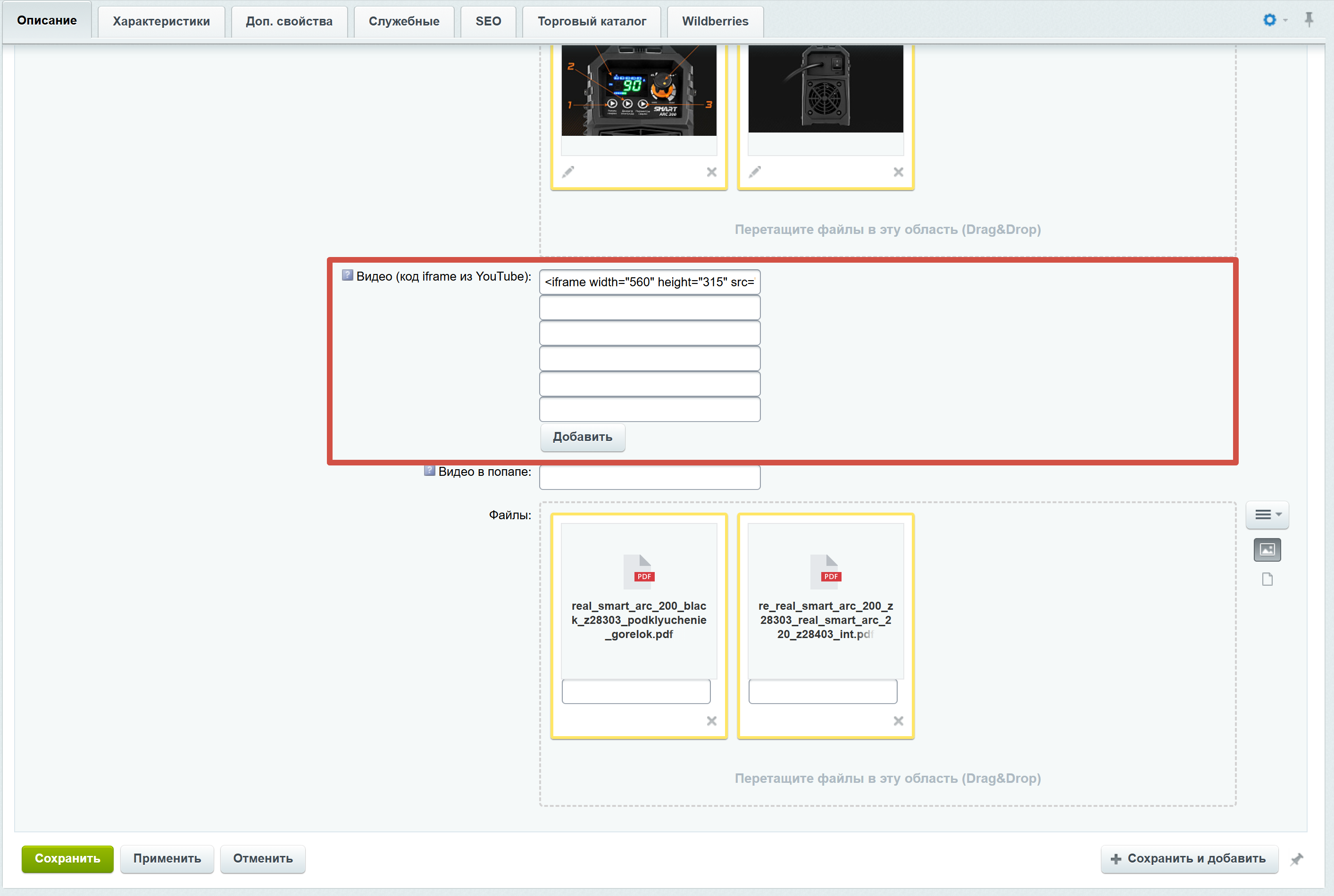1334x896 pixels.
Task: Remove the control panel image
Action: point(712,172)
